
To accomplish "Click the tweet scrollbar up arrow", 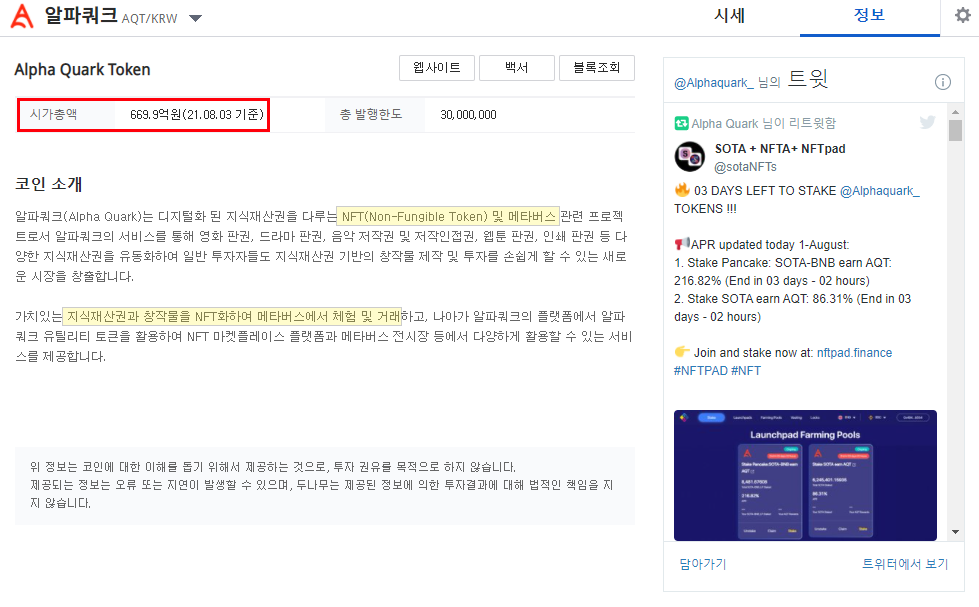I will pos(955,112).
